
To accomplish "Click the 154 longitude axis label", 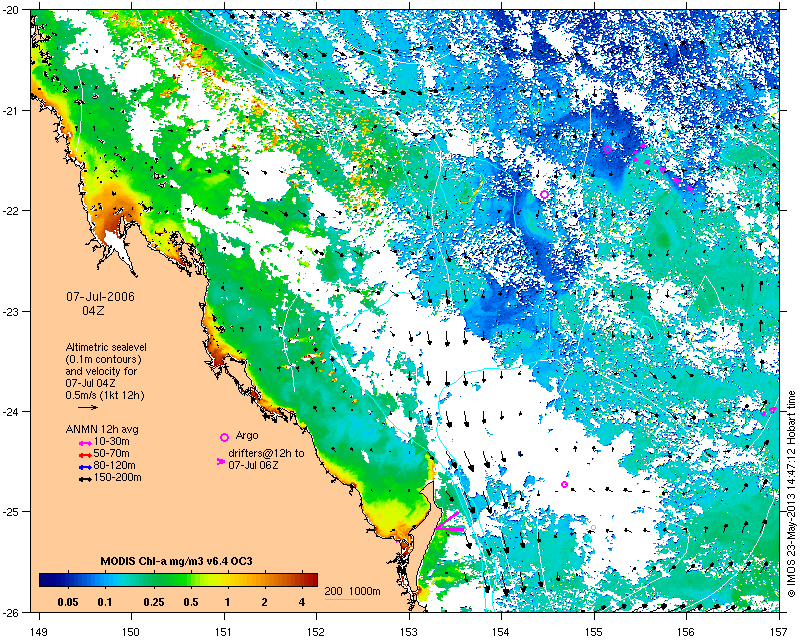I will tap(502, 632).
